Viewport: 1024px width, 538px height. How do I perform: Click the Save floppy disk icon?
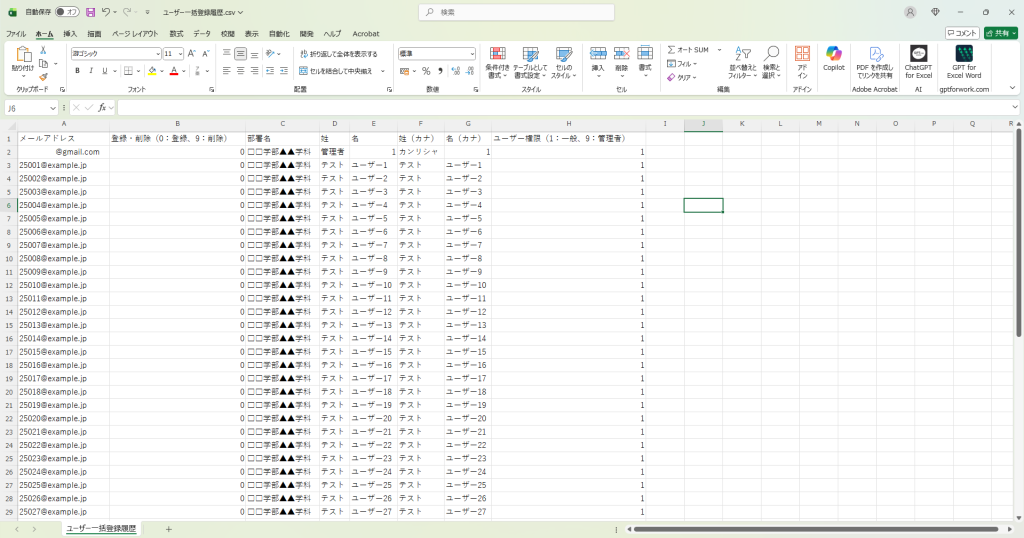coord(91,12)
